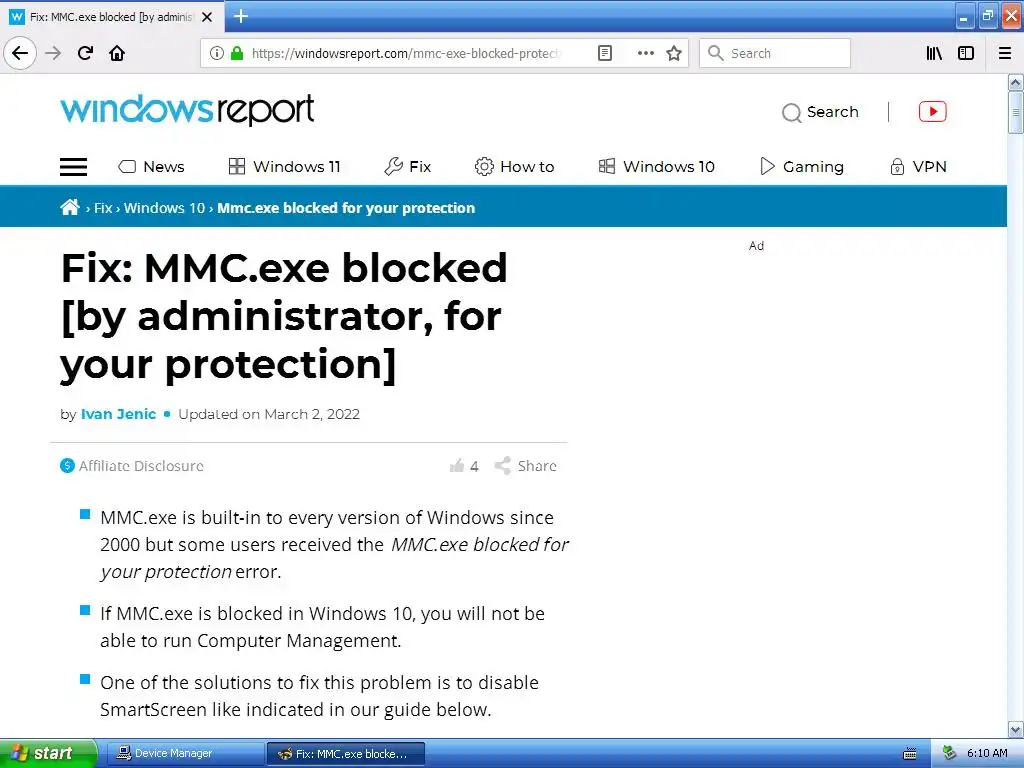Viewport: 1024px width, 768px height.
Task: Open a new browser tab
Action: point(241,16)
